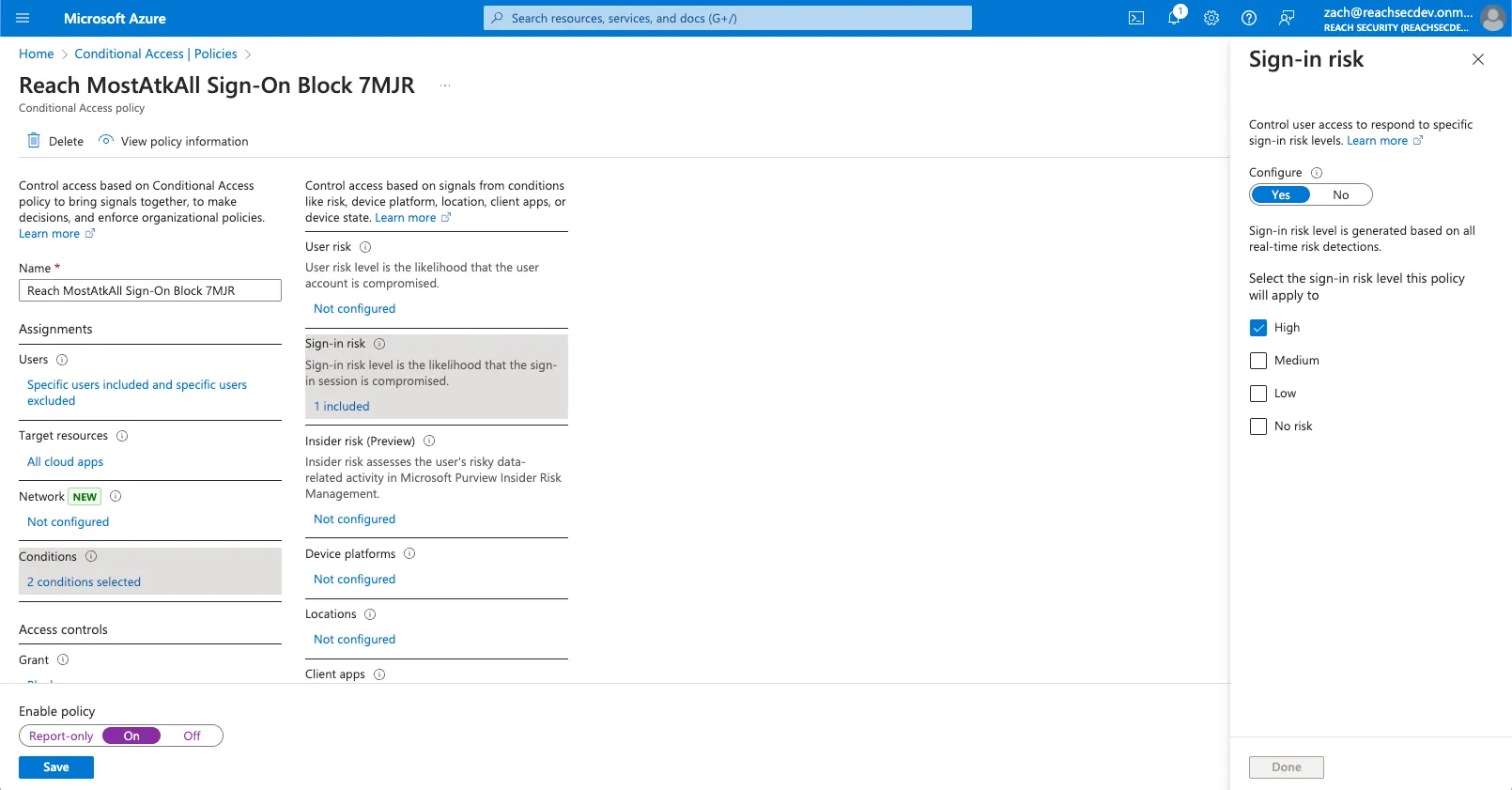The image size is (1512, 790).
Task: Click the info icon next to Conditions
Action: tap(91, 556)
